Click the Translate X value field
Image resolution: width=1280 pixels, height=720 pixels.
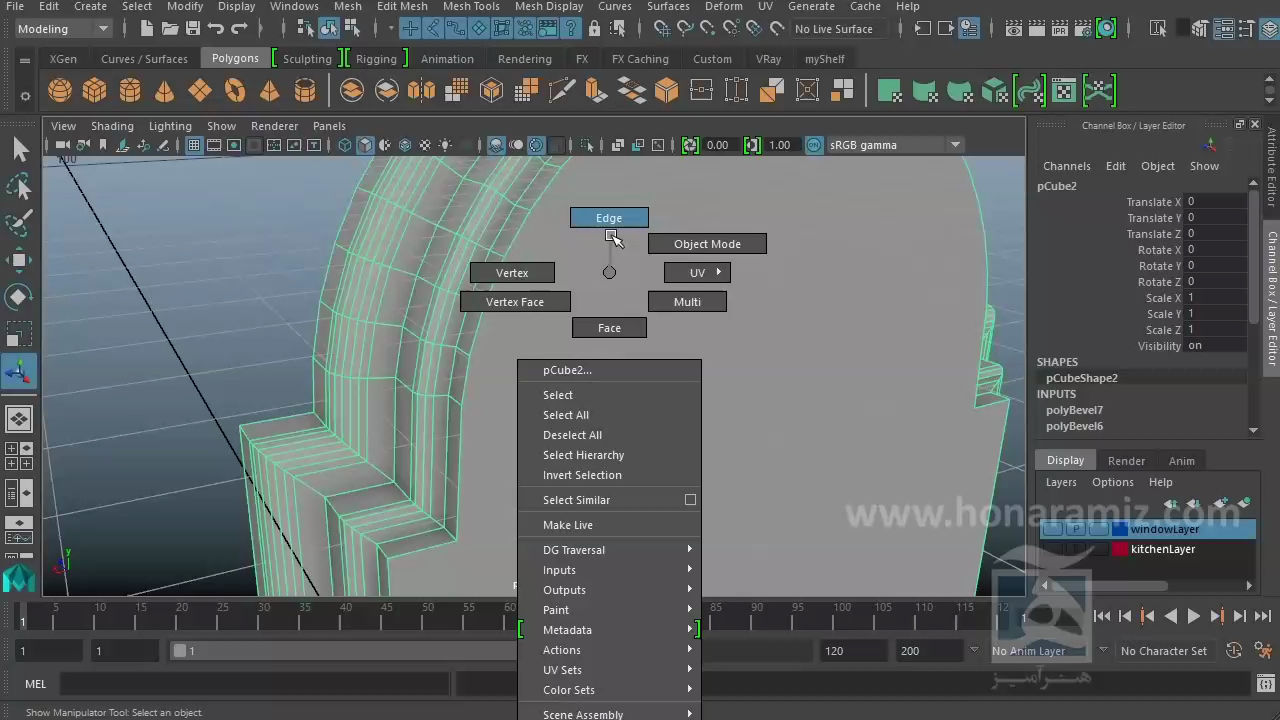[1216, 201]
